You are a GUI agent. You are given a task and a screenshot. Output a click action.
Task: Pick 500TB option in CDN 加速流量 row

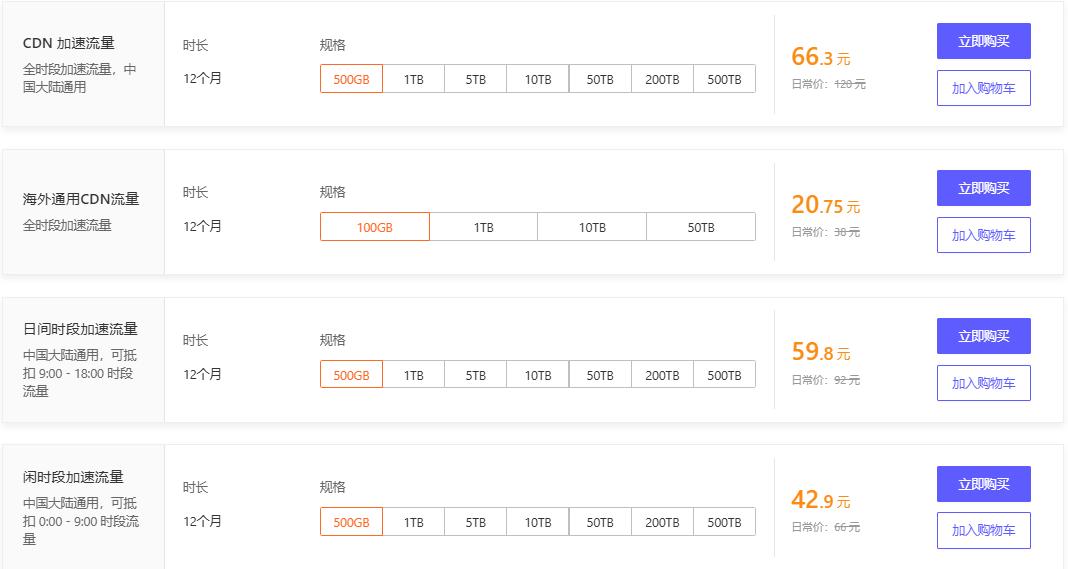(x=724, y=79)
